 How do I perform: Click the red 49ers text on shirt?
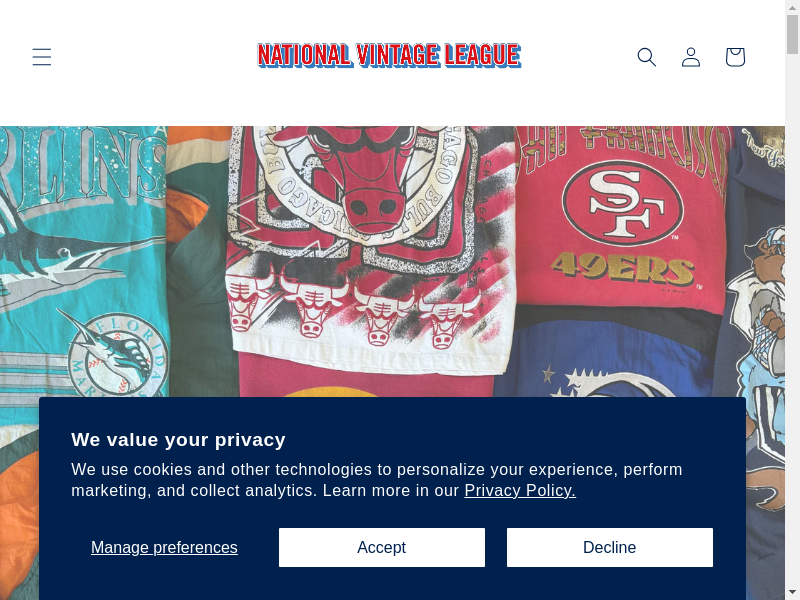(x=622, y=268)
